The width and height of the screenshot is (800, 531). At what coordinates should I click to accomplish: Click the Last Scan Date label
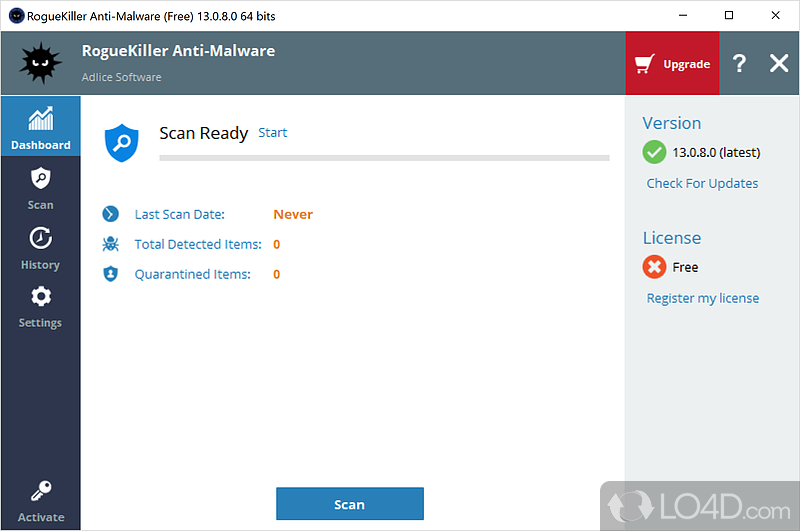pos(180,214)
